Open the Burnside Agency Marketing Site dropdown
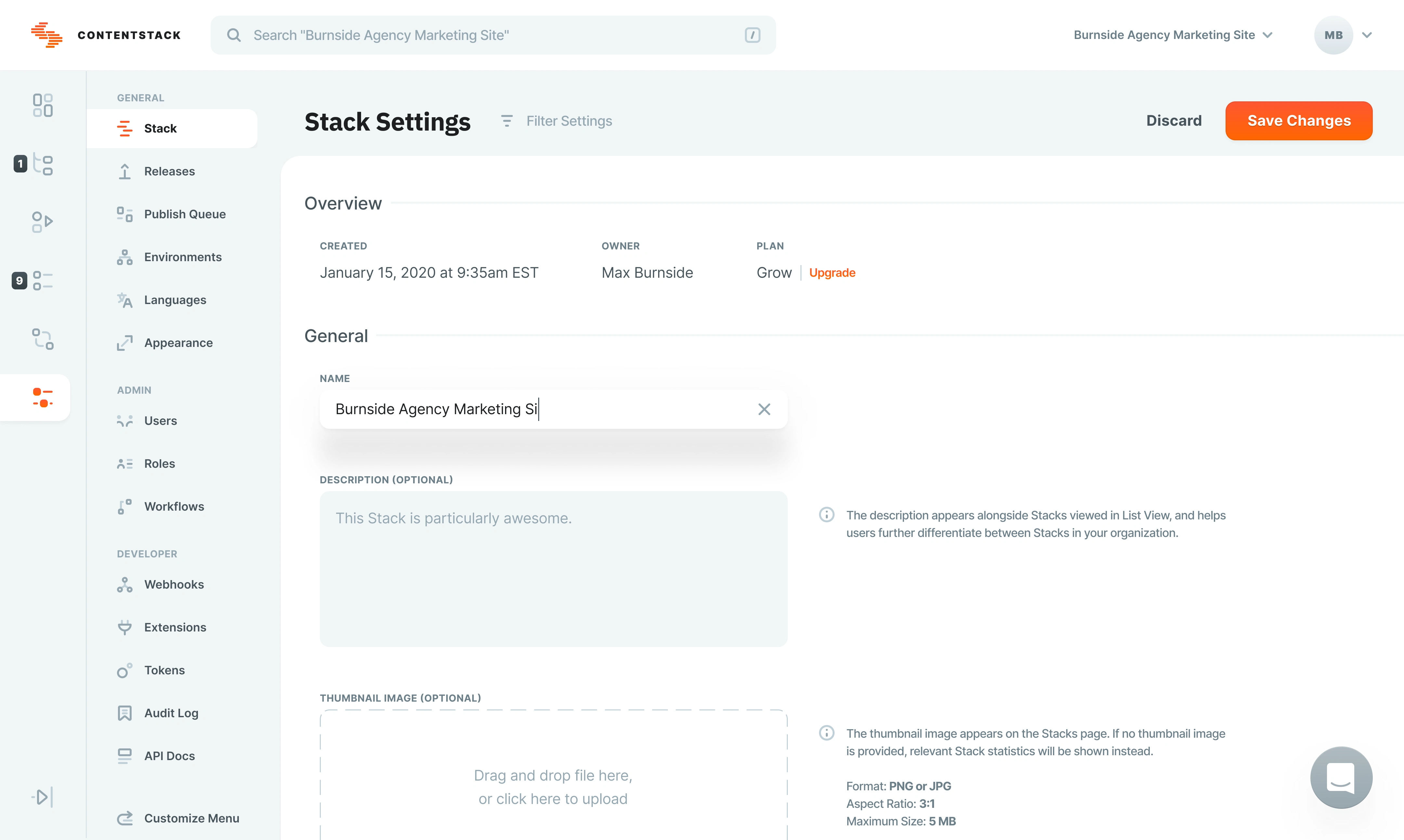Screen dimensions: 1404x840 [1172, 35]
